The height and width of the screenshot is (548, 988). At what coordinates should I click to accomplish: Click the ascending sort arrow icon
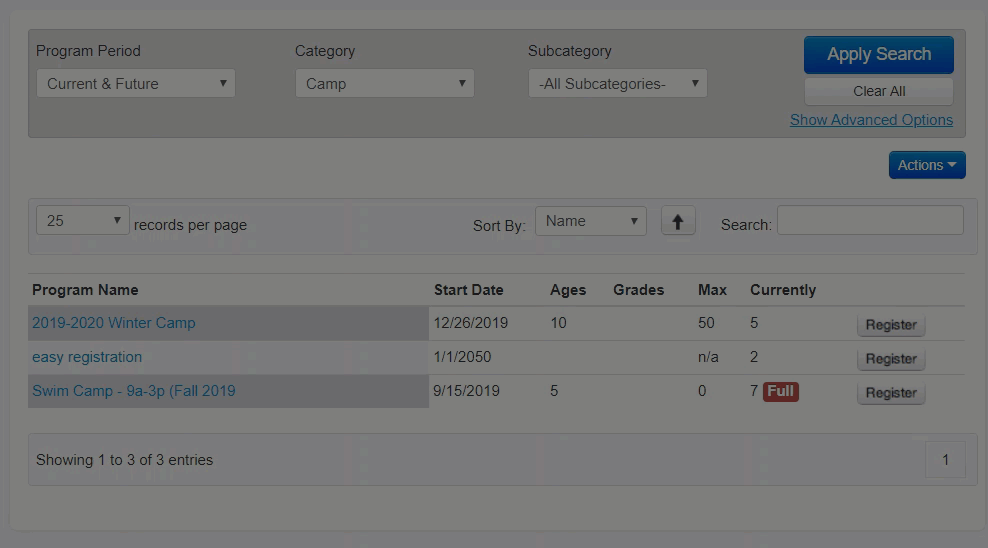[678, 222]
